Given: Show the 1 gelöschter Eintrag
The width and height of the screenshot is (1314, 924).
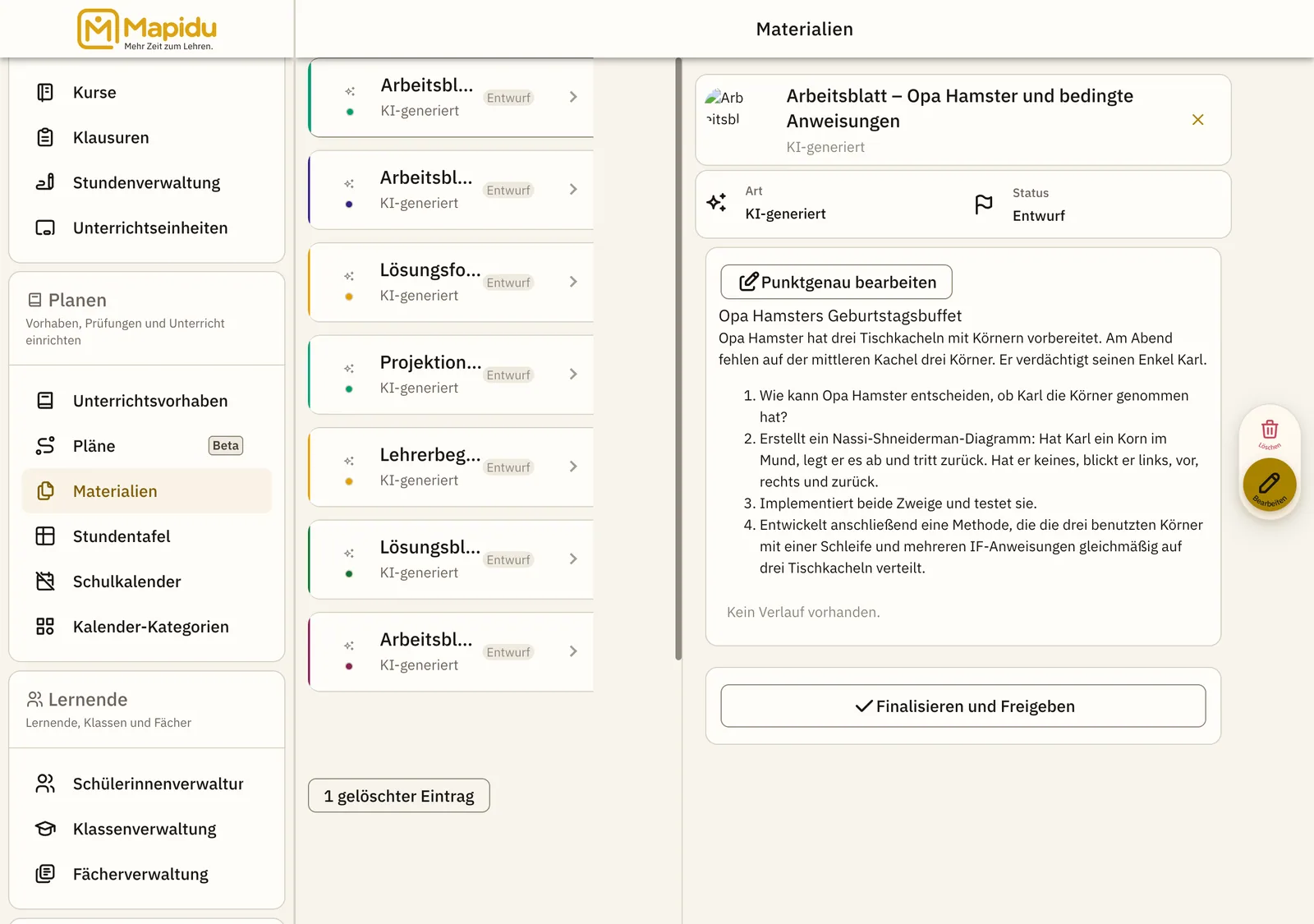Looking at the screenshot, I should click(399, 796).
